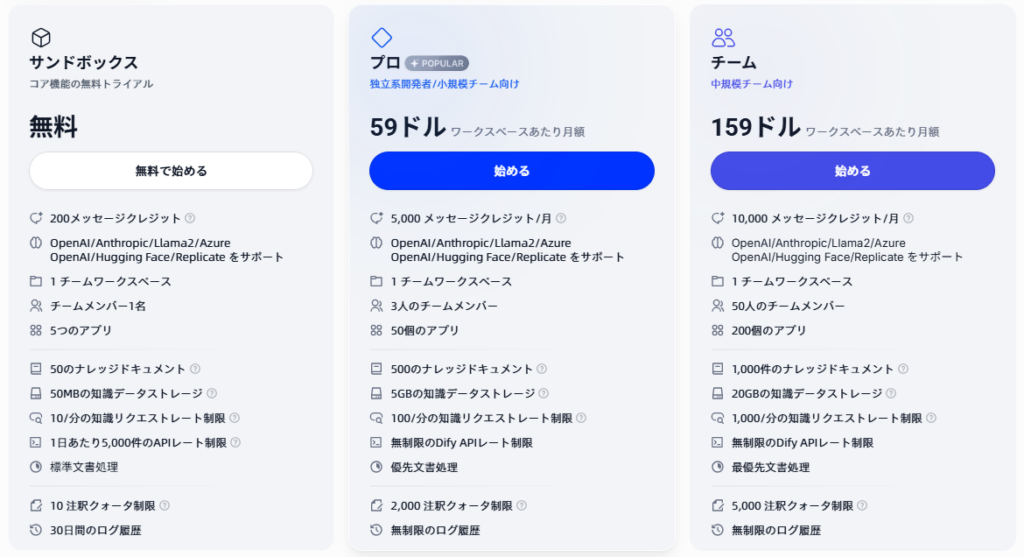Click the Team plan people icon
Viewport: 1024px width, 557px height.
723,37
